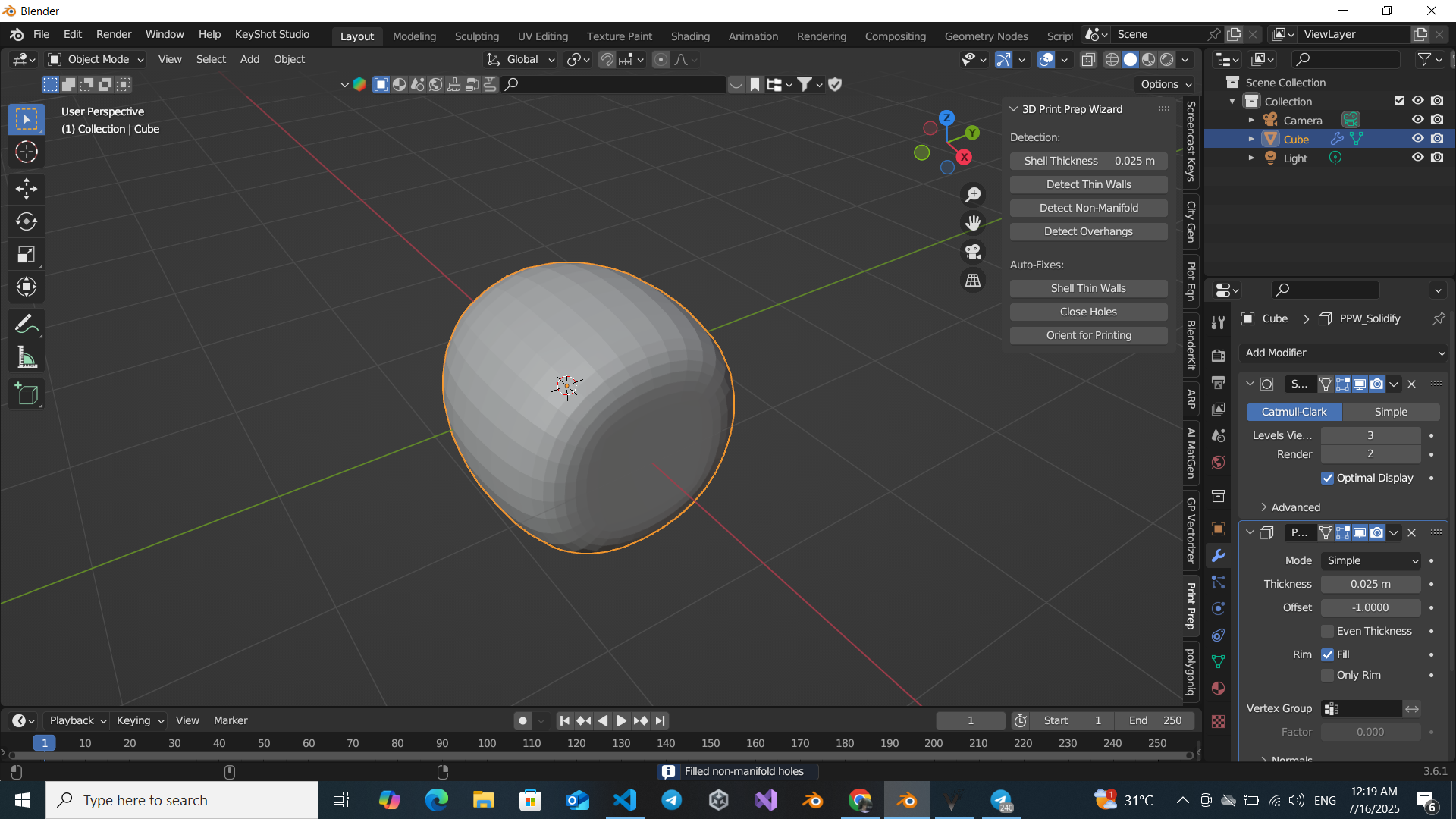Switch to the Shading workspace tab
1456x819 pixels.
click(690, 36)
